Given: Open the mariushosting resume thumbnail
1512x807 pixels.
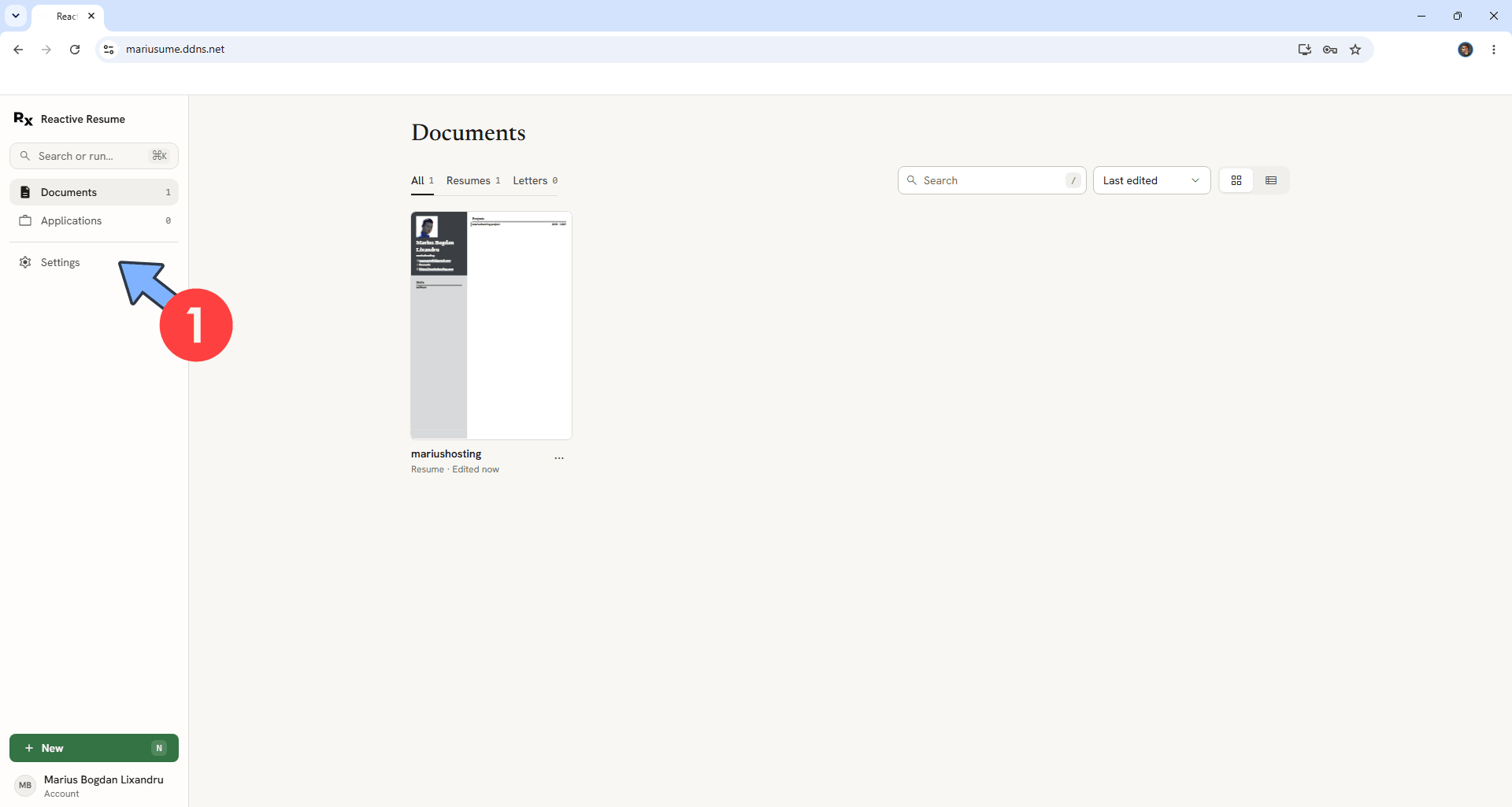Looking at the screenshot, I should click(491, 325).
